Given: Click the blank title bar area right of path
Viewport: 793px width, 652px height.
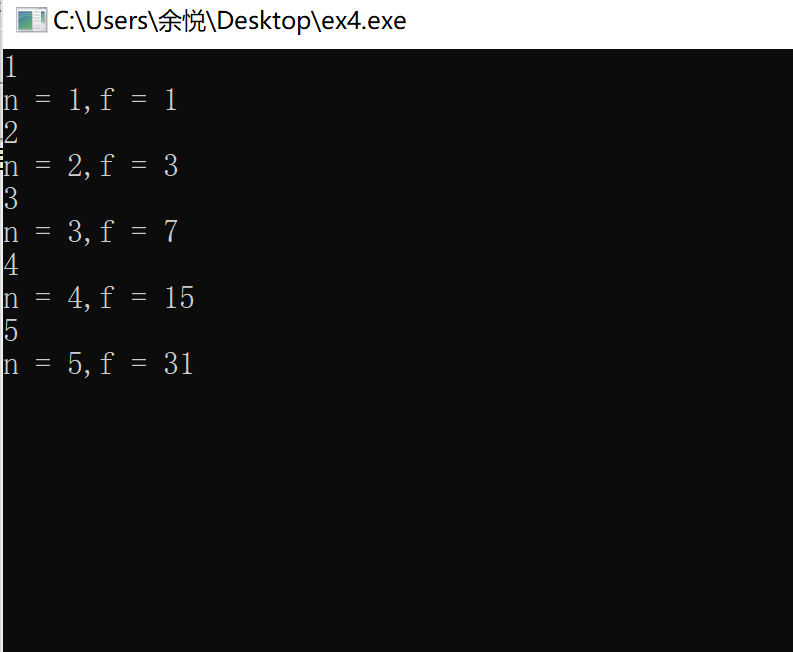Looking at the screenshot, I should point(599,21).
